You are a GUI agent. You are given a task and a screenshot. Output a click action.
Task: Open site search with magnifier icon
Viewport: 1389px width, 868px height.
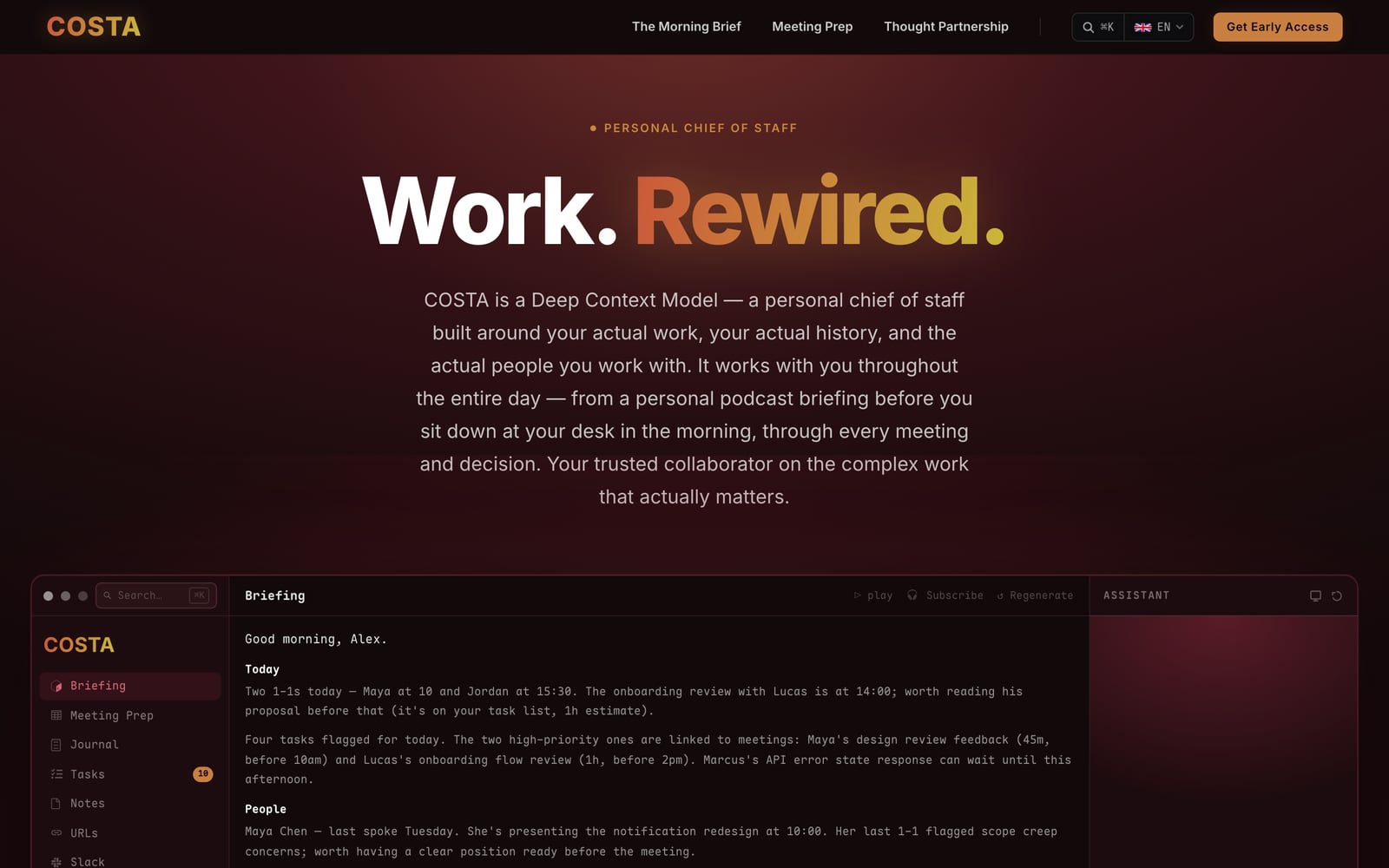point(1097,27)
